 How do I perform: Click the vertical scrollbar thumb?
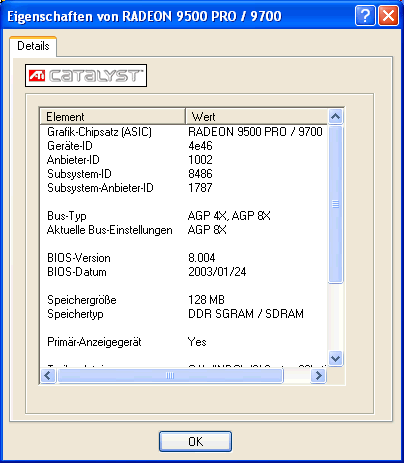(335, 204)
